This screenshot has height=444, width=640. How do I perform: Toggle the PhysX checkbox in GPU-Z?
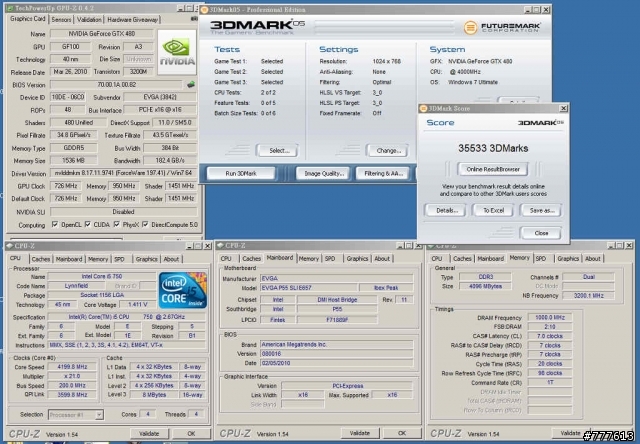117,224
